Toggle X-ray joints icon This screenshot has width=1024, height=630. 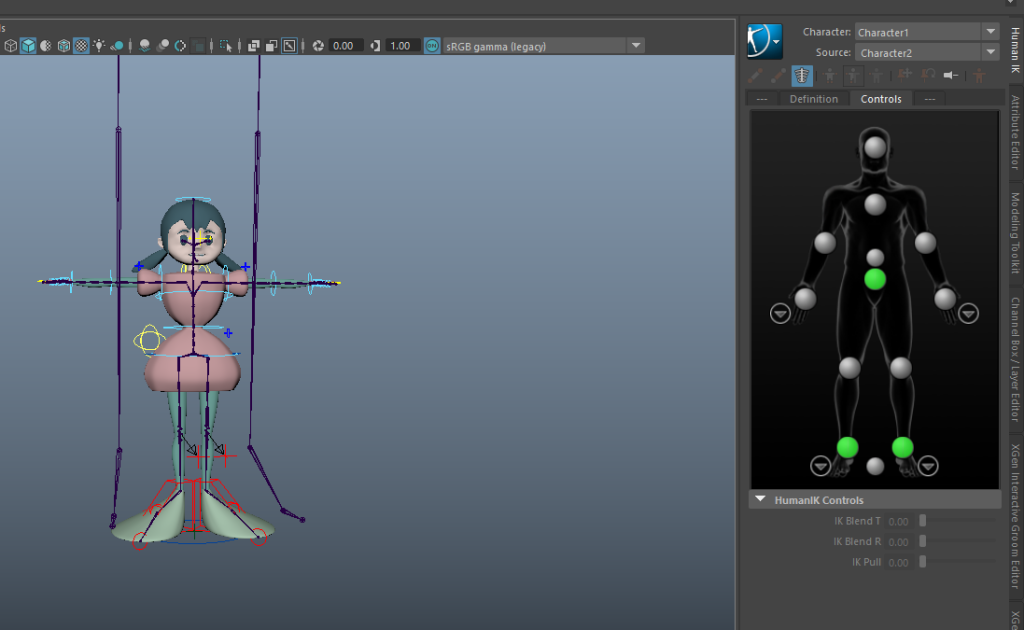click(x=289, y=46)
